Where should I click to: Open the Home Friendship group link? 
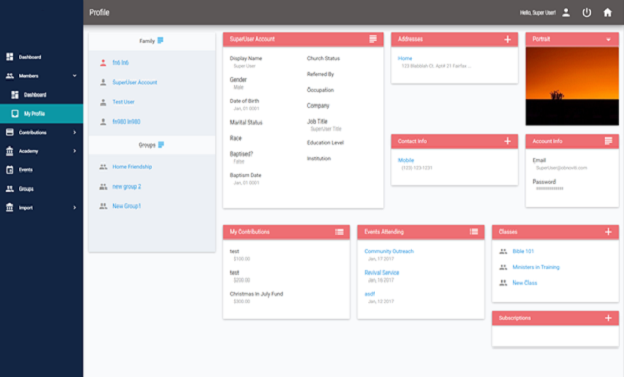132,166
